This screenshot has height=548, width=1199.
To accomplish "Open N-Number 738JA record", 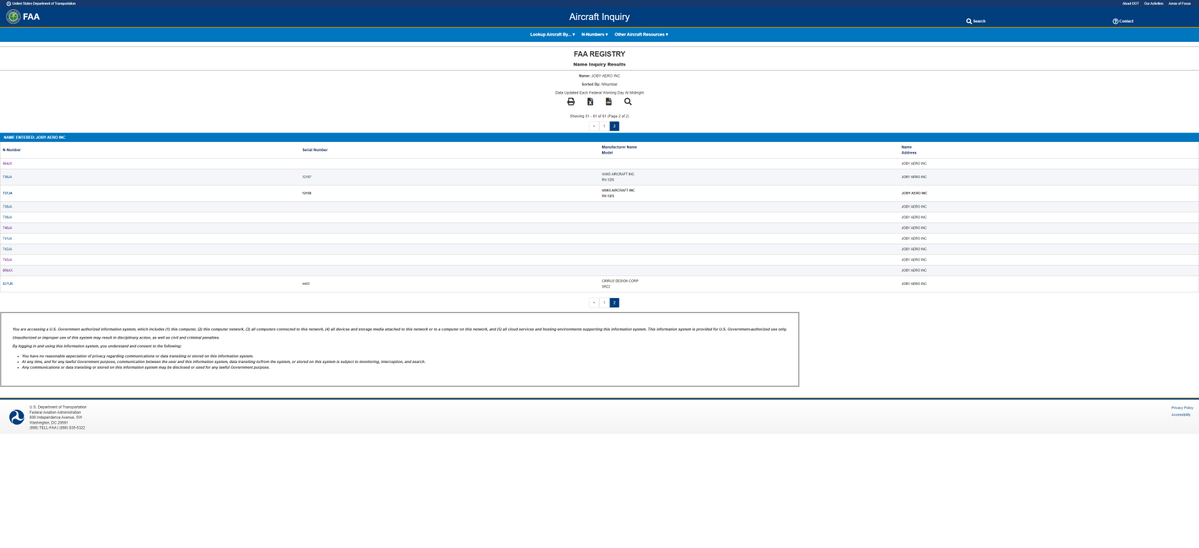I will coord(7,206).
